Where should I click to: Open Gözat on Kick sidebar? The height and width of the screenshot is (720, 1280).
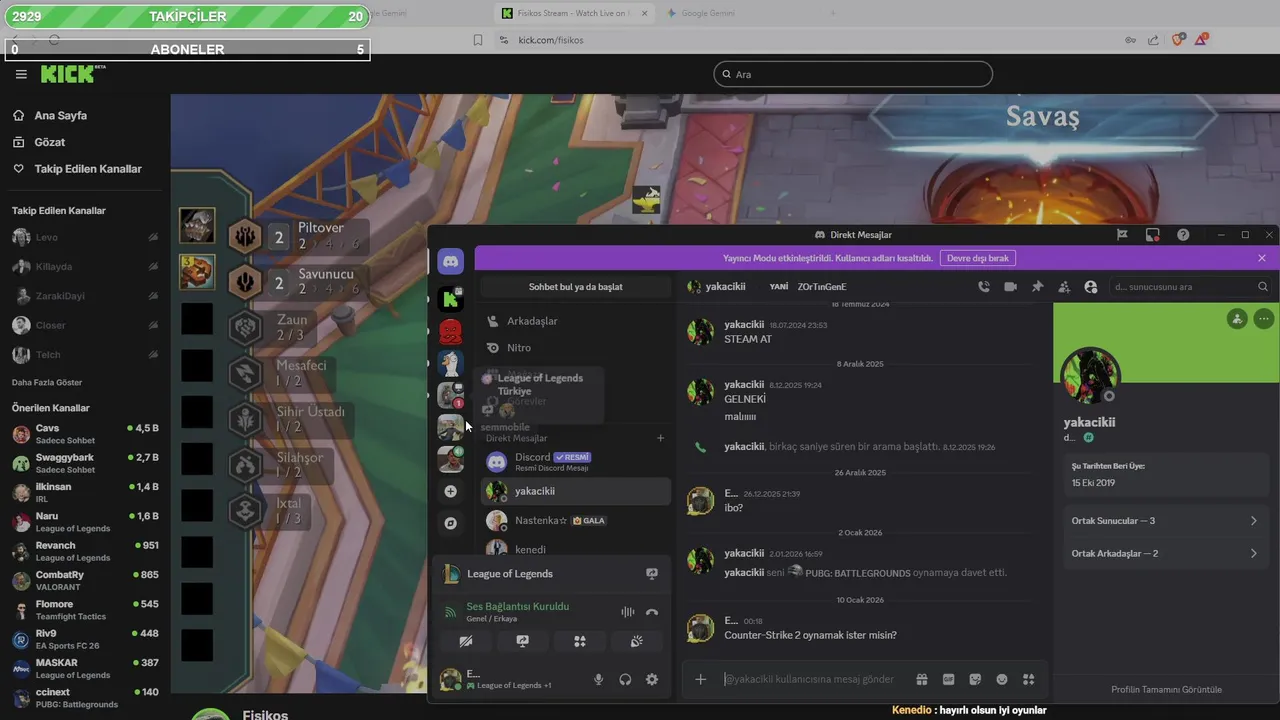pos(50,142)
